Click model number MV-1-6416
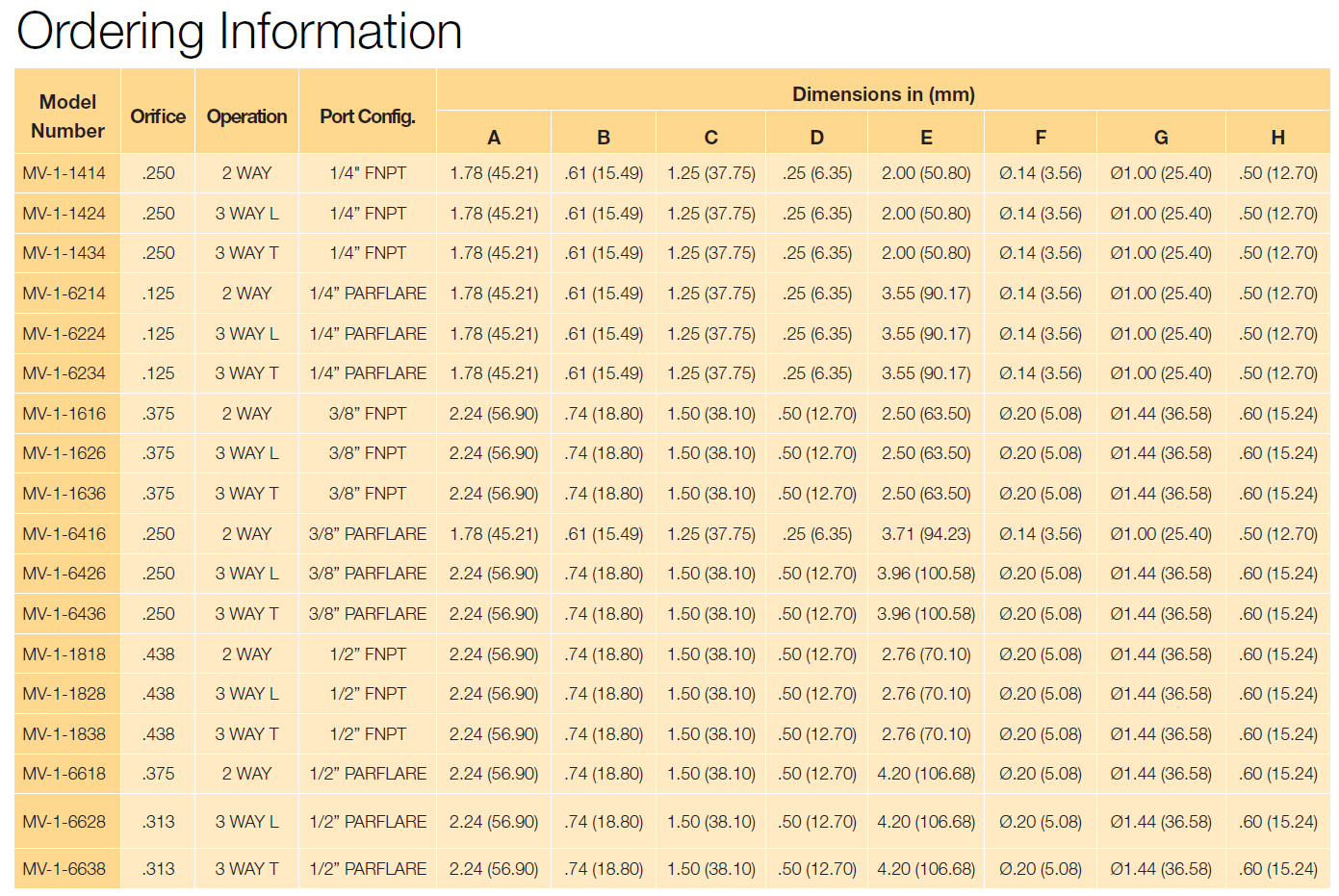Screen dimensions: 1339x896 pos(64,534)
